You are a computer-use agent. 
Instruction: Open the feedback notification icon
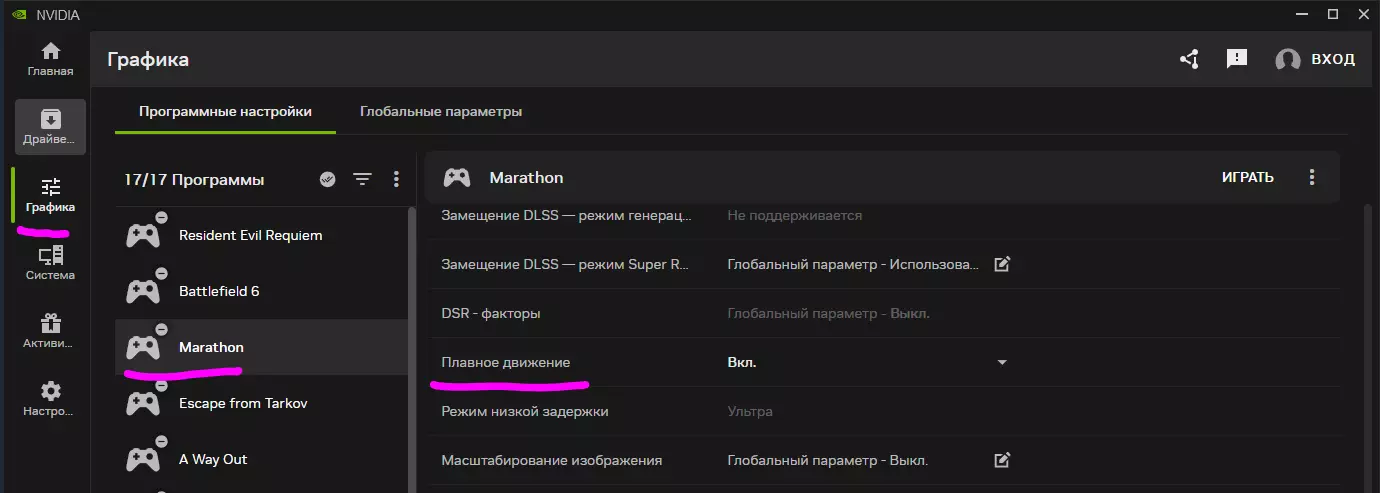coord(1237,59)
